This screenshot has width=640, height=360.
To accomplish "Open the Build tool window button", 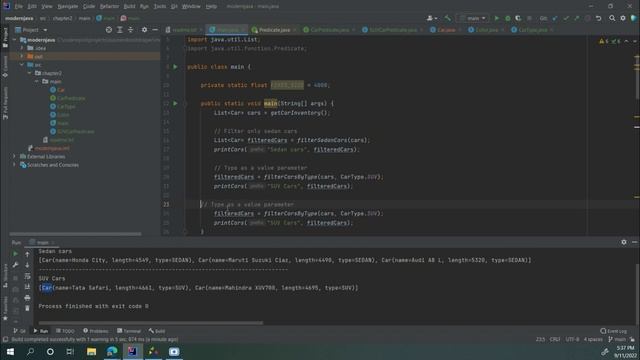I will point(157,331).
